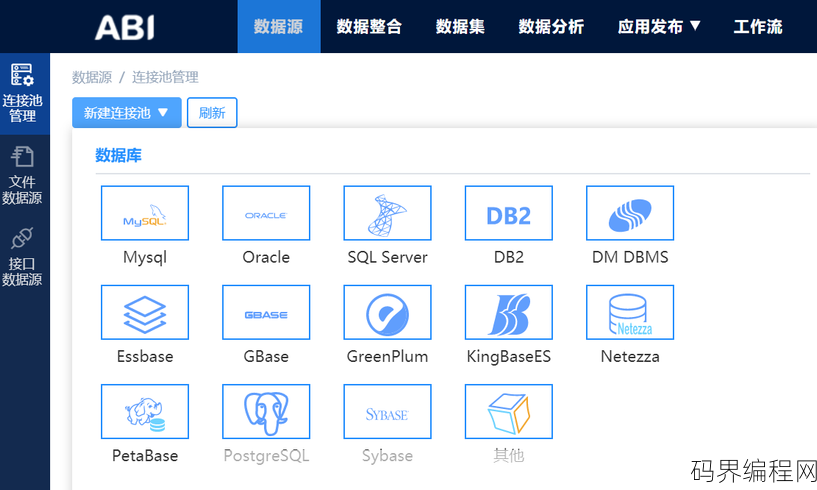
Task: Open 文件数据源 in the sidebar
Action: pos(24,175)
